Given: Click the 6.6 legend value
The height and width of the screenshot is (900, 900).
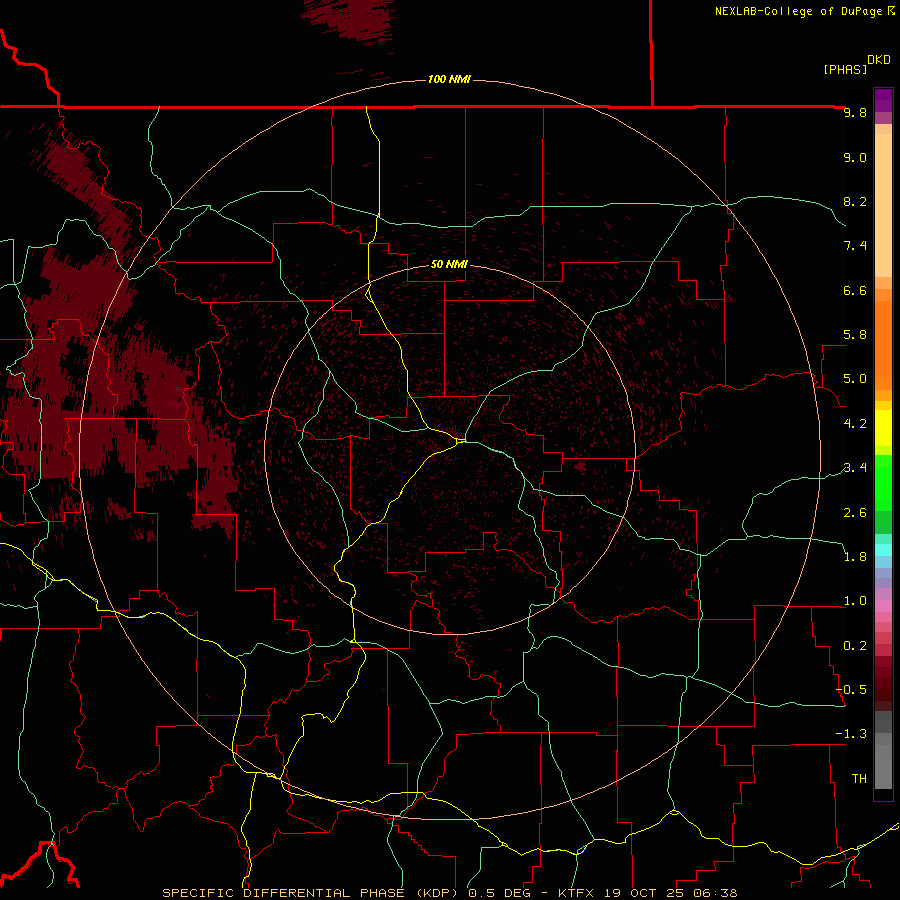Looking at the screenshot, I should [855, 290].
